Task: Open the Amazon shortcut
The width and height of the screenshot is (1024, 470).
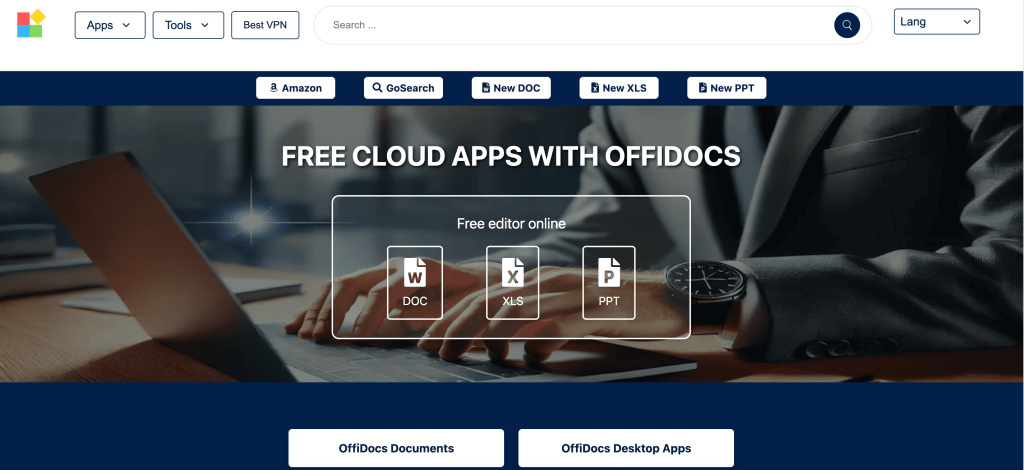Action: pyautogui.click(x=295, y=88)
